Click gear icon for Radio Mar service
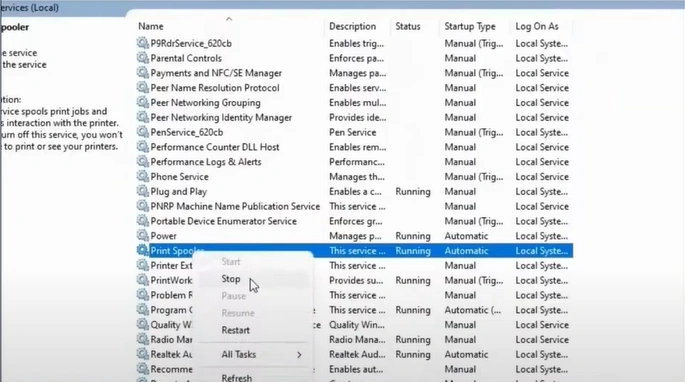Image resolution: width=685 pixels, height=382 pixels. point(142,340)
